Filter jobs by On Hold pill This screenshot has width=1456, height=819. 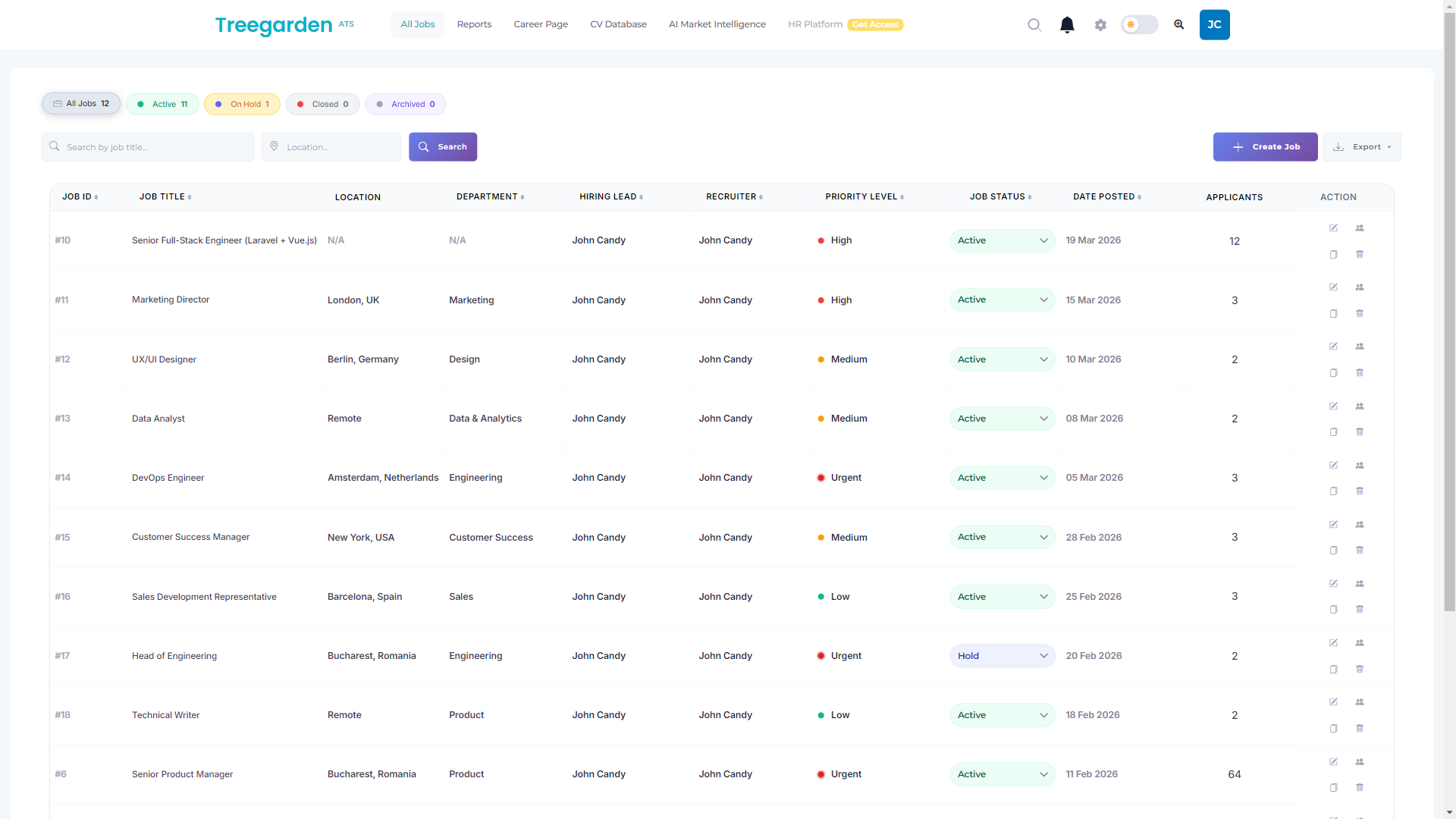(242, 104)
